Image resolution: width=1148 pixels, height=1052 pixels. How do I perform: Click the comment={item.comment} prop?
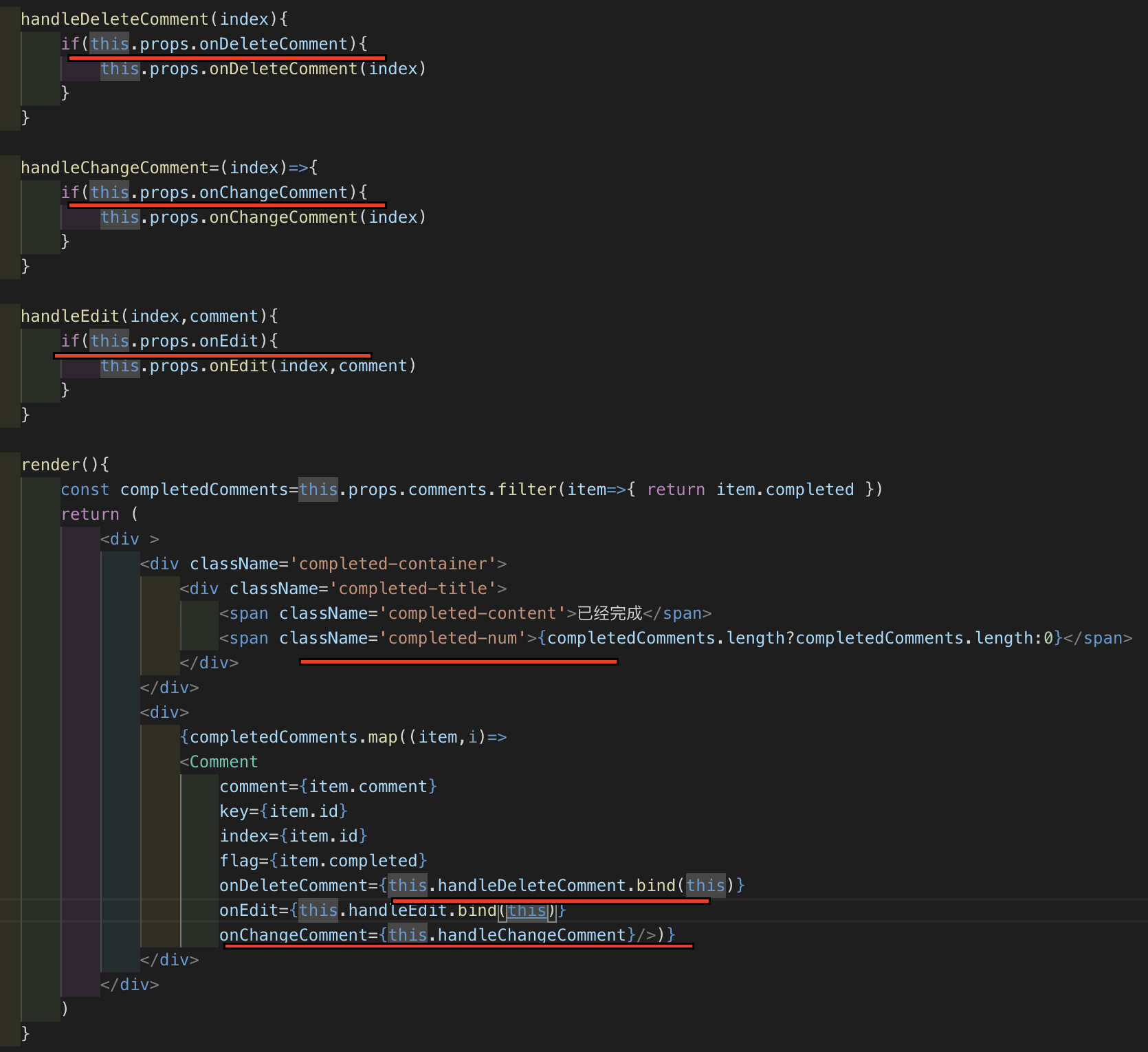[328, 787]
